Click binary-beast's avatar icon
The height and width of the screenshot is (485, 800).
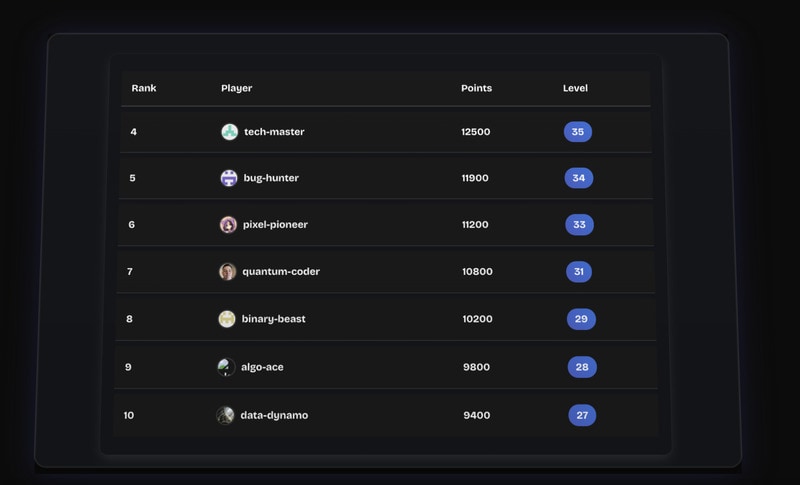(x=227, y=319)
